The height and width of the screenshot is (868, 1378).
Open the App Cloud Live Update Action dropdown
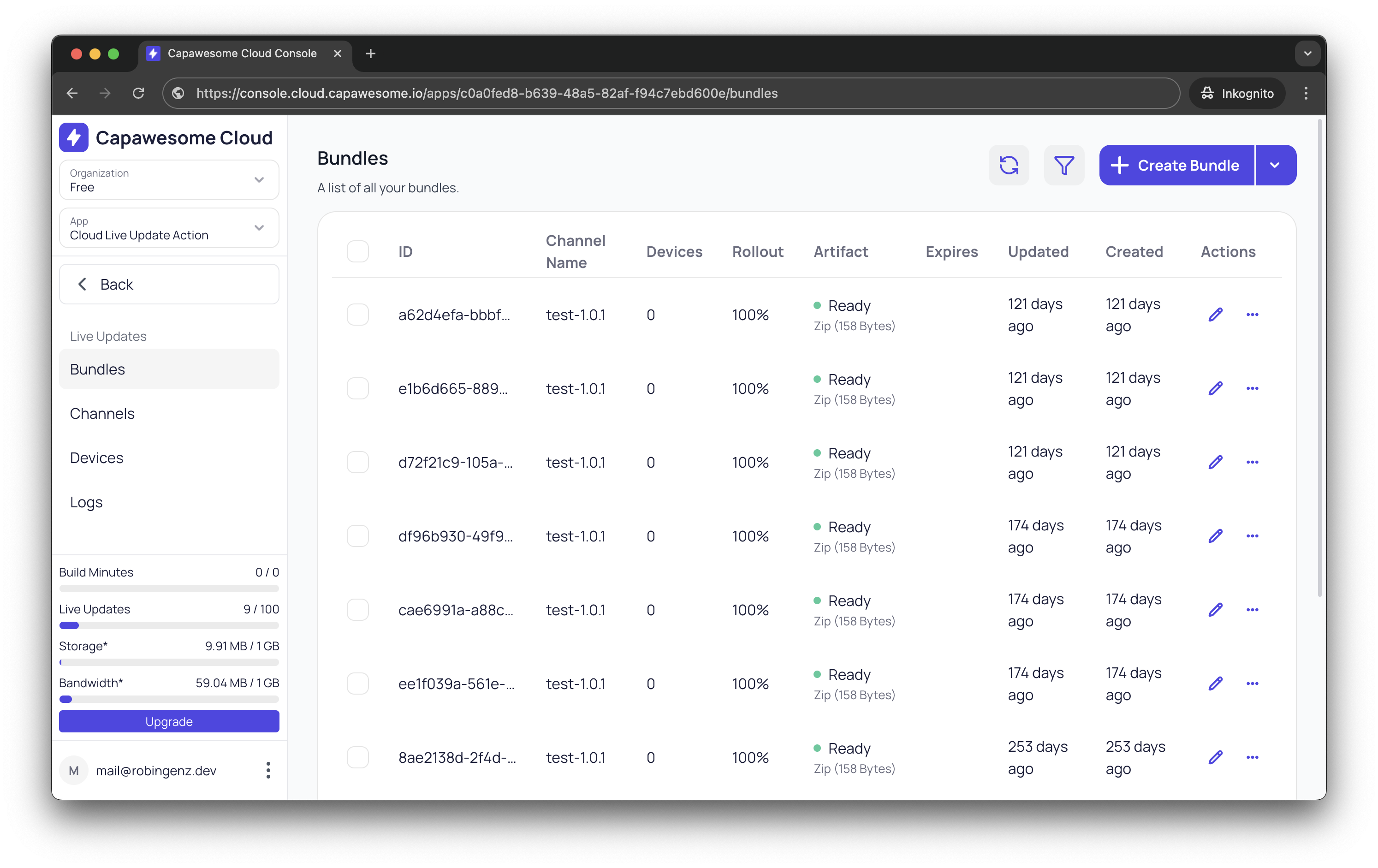pos(169,228)
